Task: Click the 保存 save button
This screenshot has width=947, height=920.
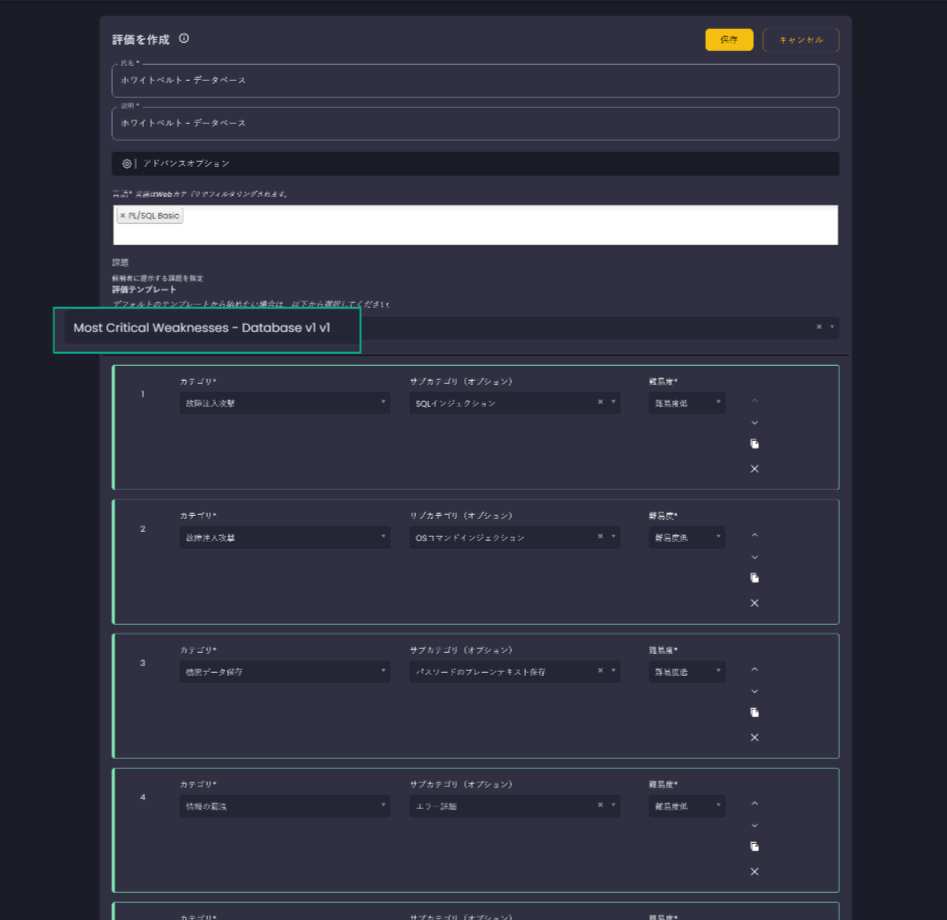Action: (729, 40)
